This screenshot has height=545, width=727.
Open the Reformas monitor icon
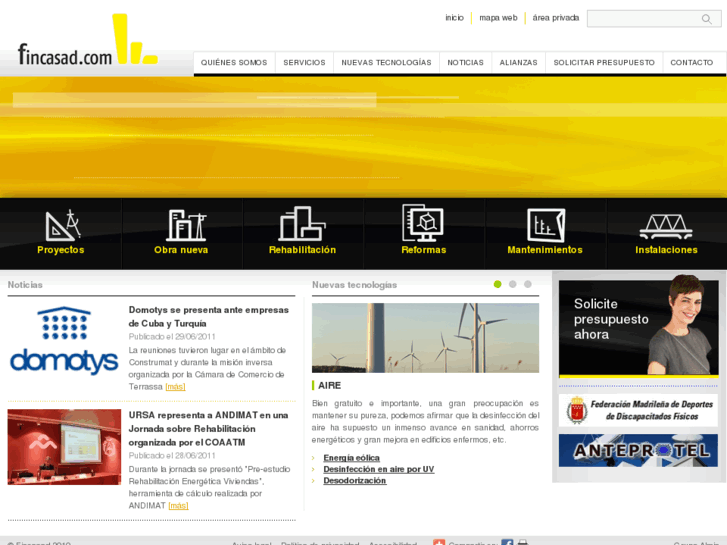click(x=423, y=223)
